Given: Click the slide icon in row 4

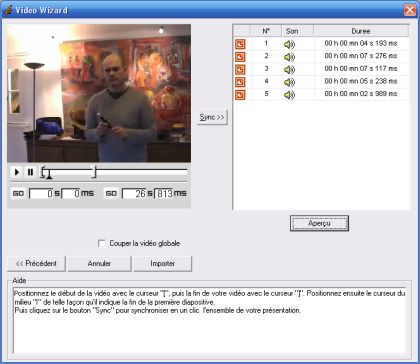Looking at the screenshot, I should coord(240,82).
